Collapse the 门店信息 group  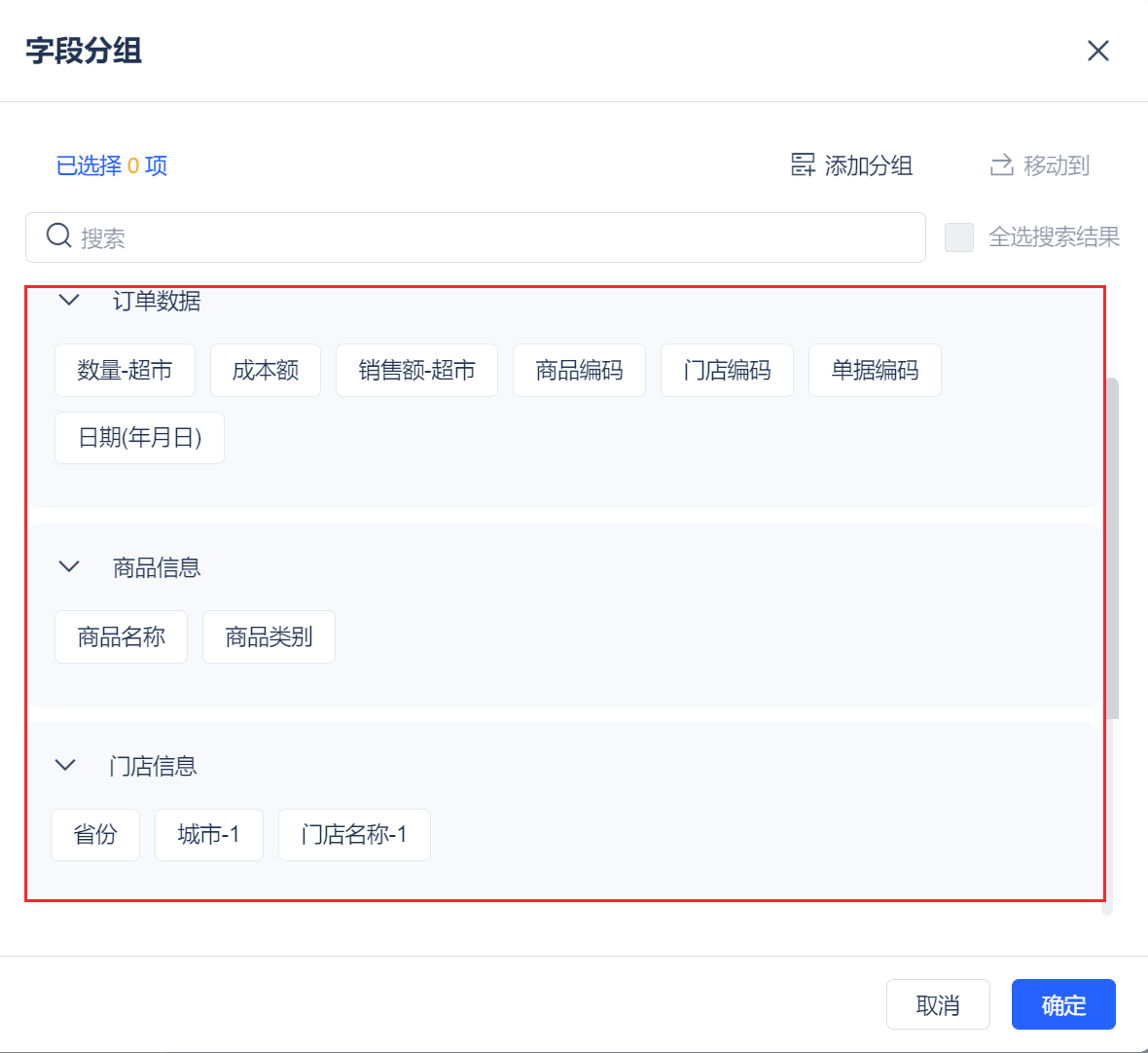point(65,765)
